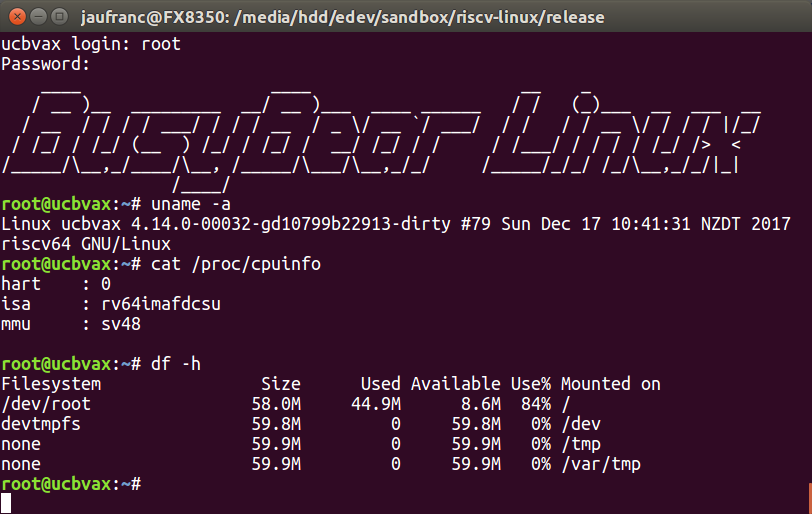
Task: Minimize the terminal window
Action: tap(39, 17)
